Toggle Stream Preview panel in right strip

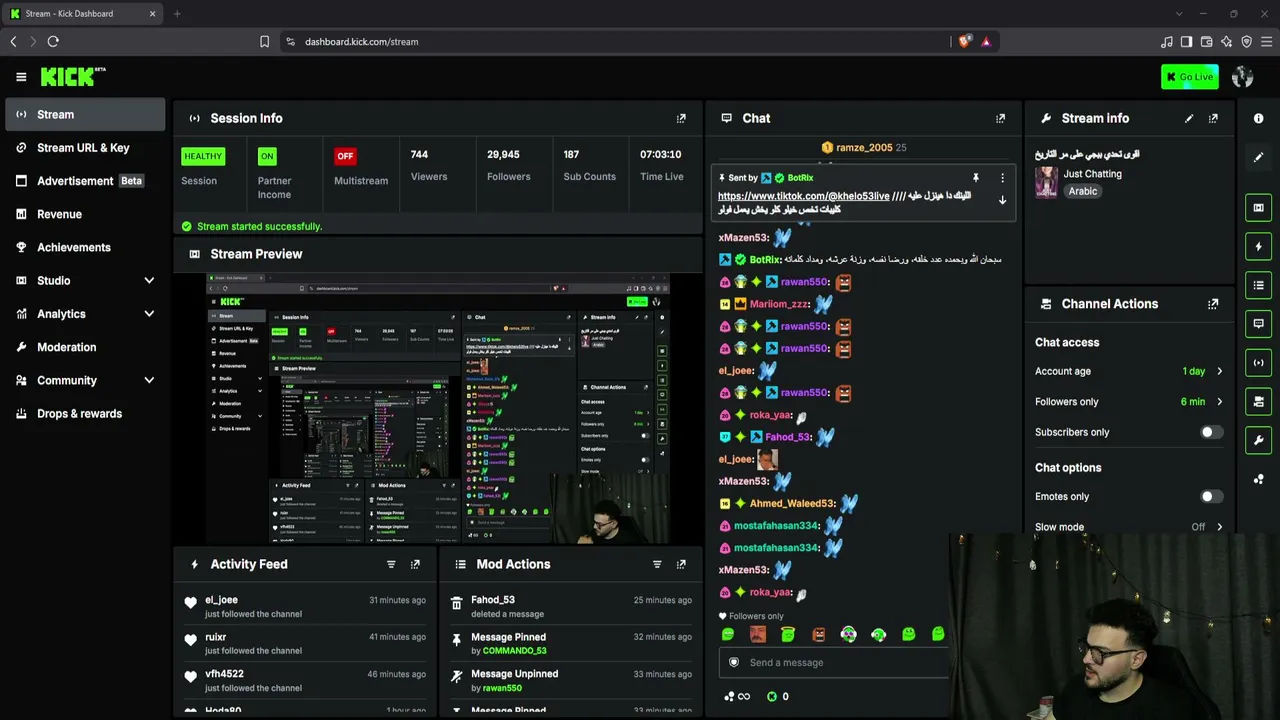pyautogui.click(x=1259, y=208)
